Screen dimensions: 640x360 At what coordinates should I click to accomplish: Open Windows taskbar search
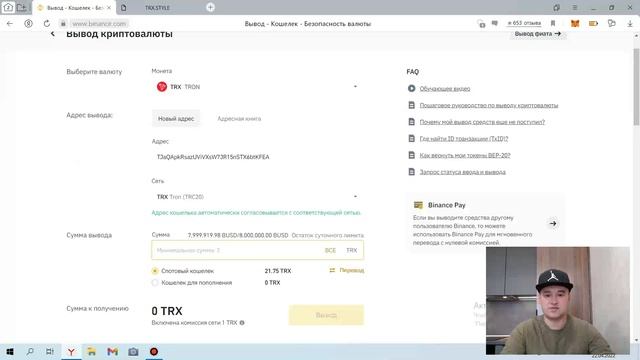tap(30, 351)
